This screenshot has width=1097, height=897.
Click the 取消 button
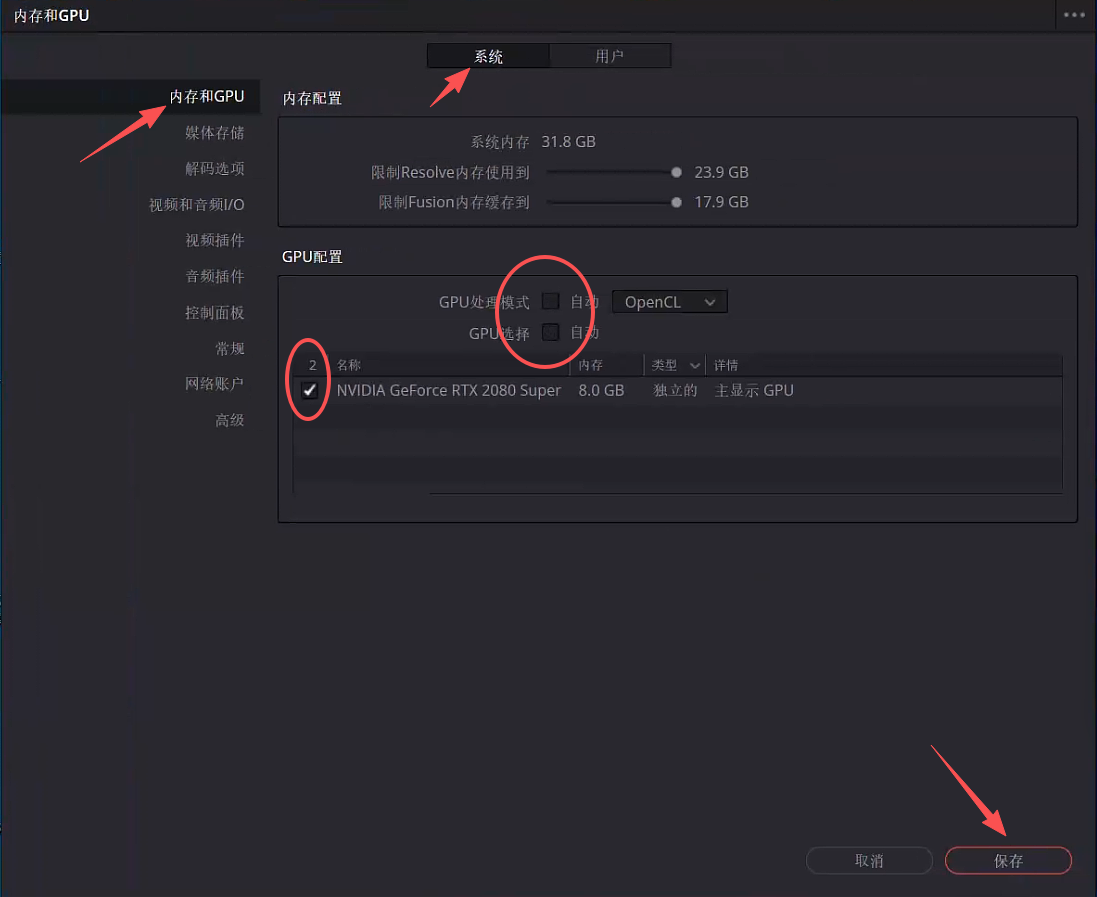(x=869, y=860)
